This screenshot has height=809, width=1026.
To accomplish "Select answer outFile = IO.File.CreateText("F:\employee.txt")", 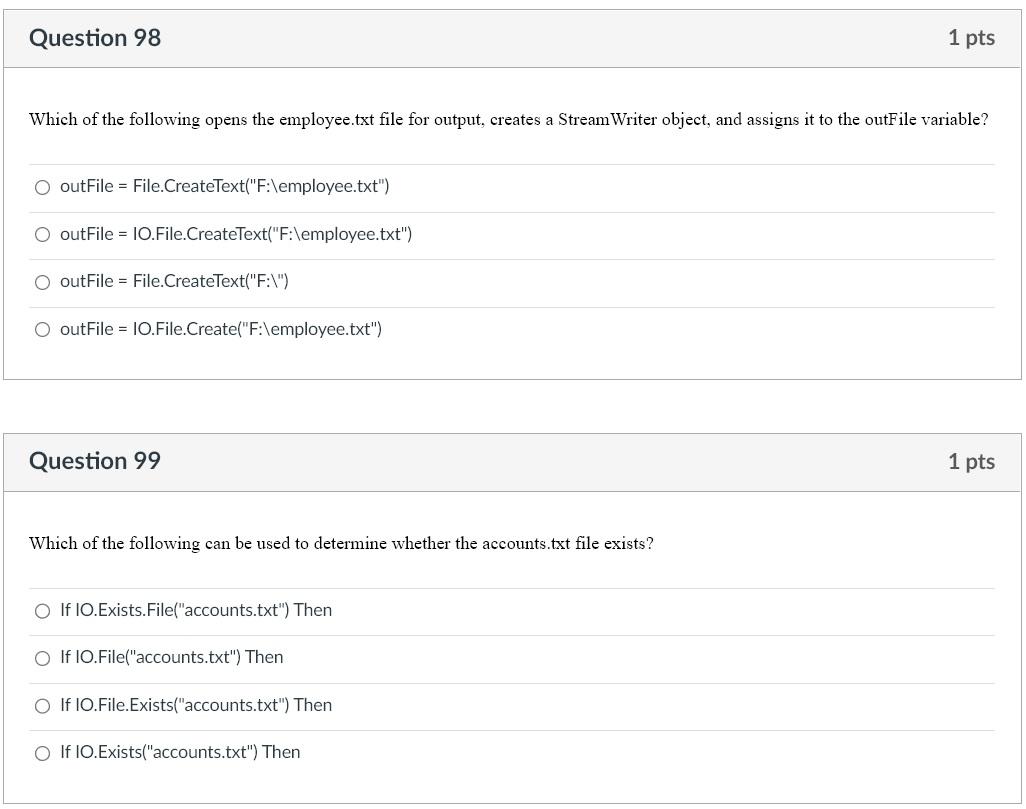I will tap(43, 234).
